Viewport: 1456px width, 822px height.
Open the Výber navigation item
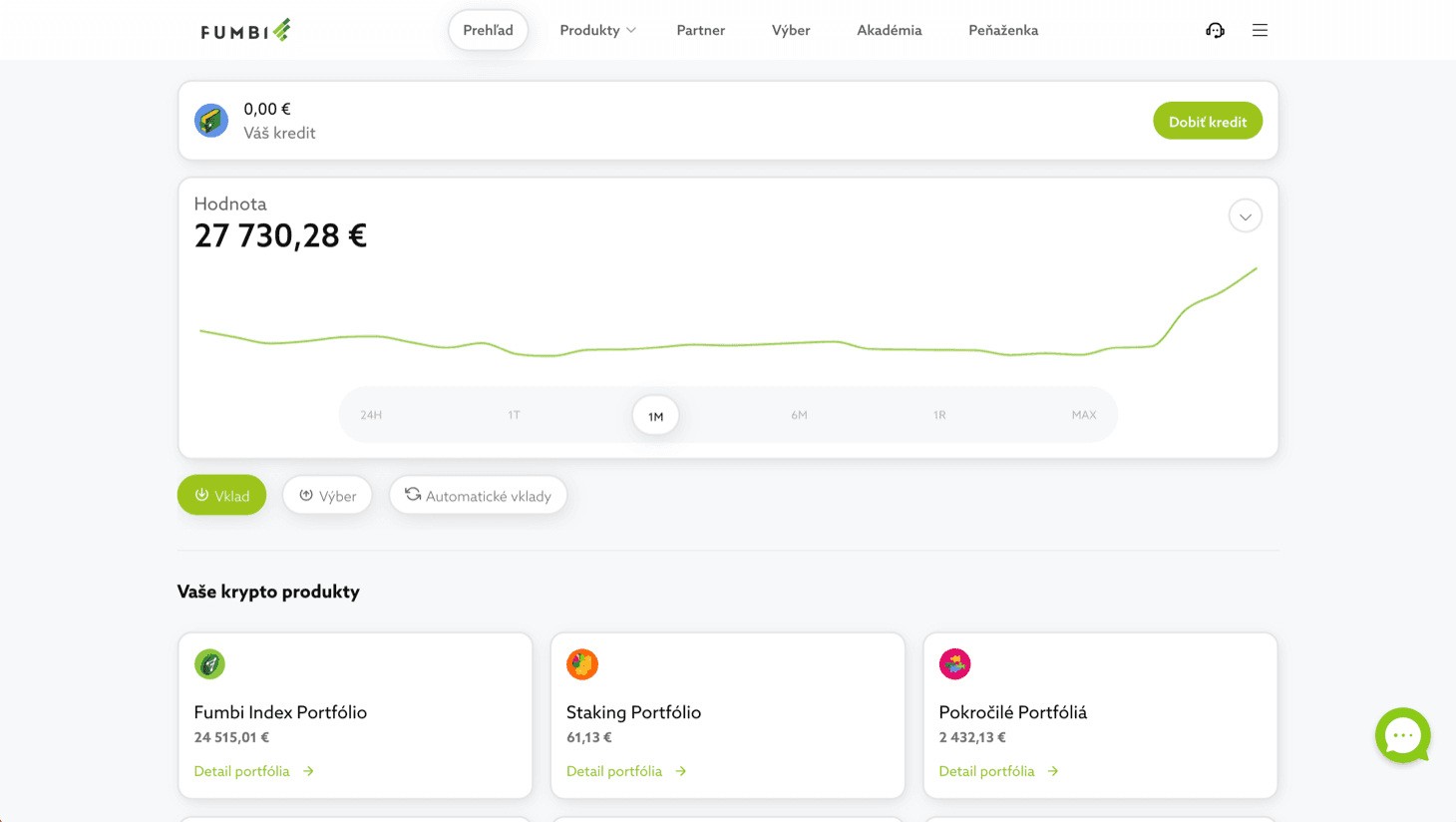pyautogui.click(x=791, y=30)
